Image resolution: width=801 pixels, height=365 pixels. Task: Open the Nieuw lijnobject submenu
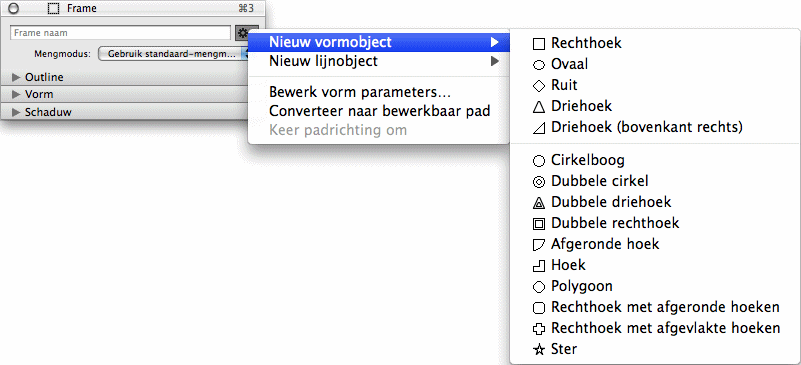point(379,61)
